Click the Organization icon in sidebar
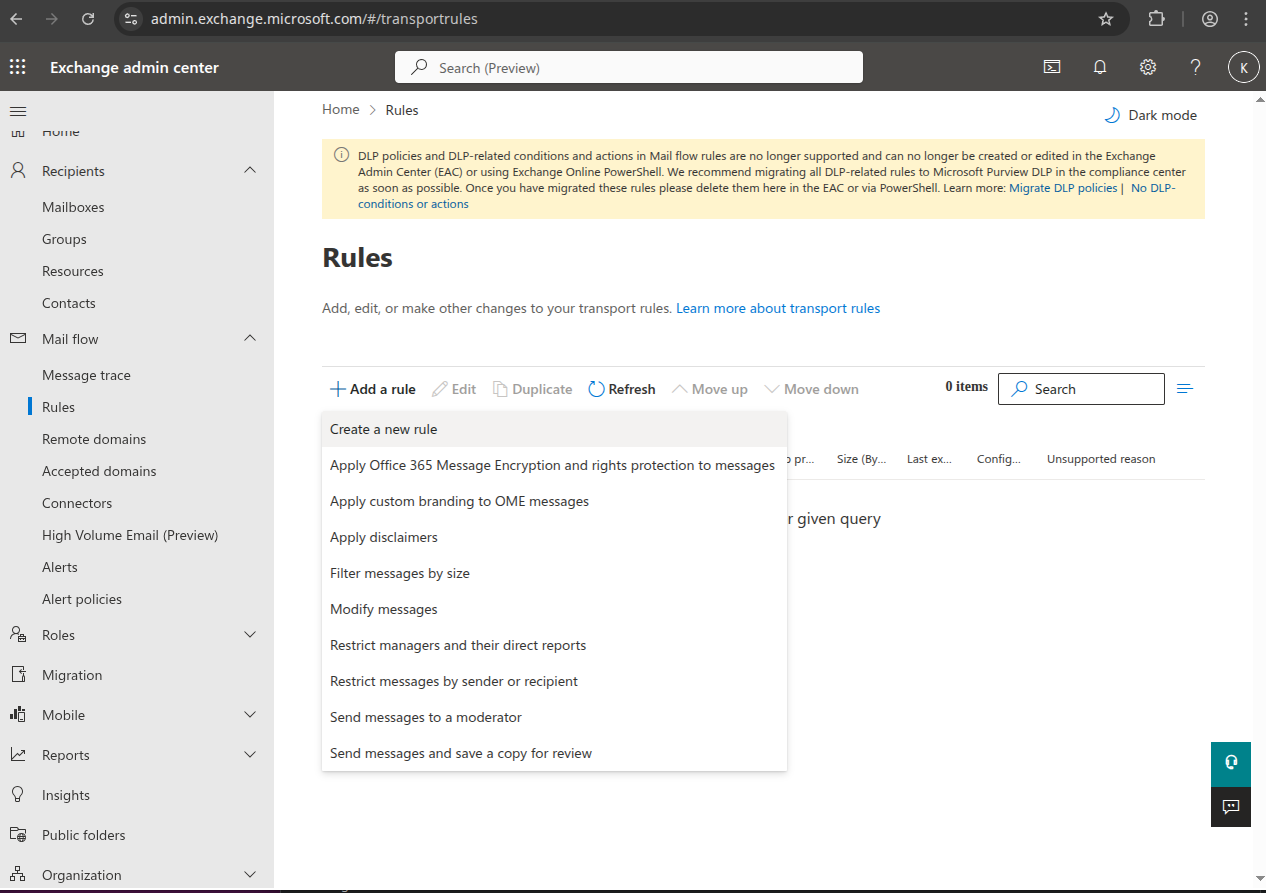The image size is (1266, 893). click(18, 875)
